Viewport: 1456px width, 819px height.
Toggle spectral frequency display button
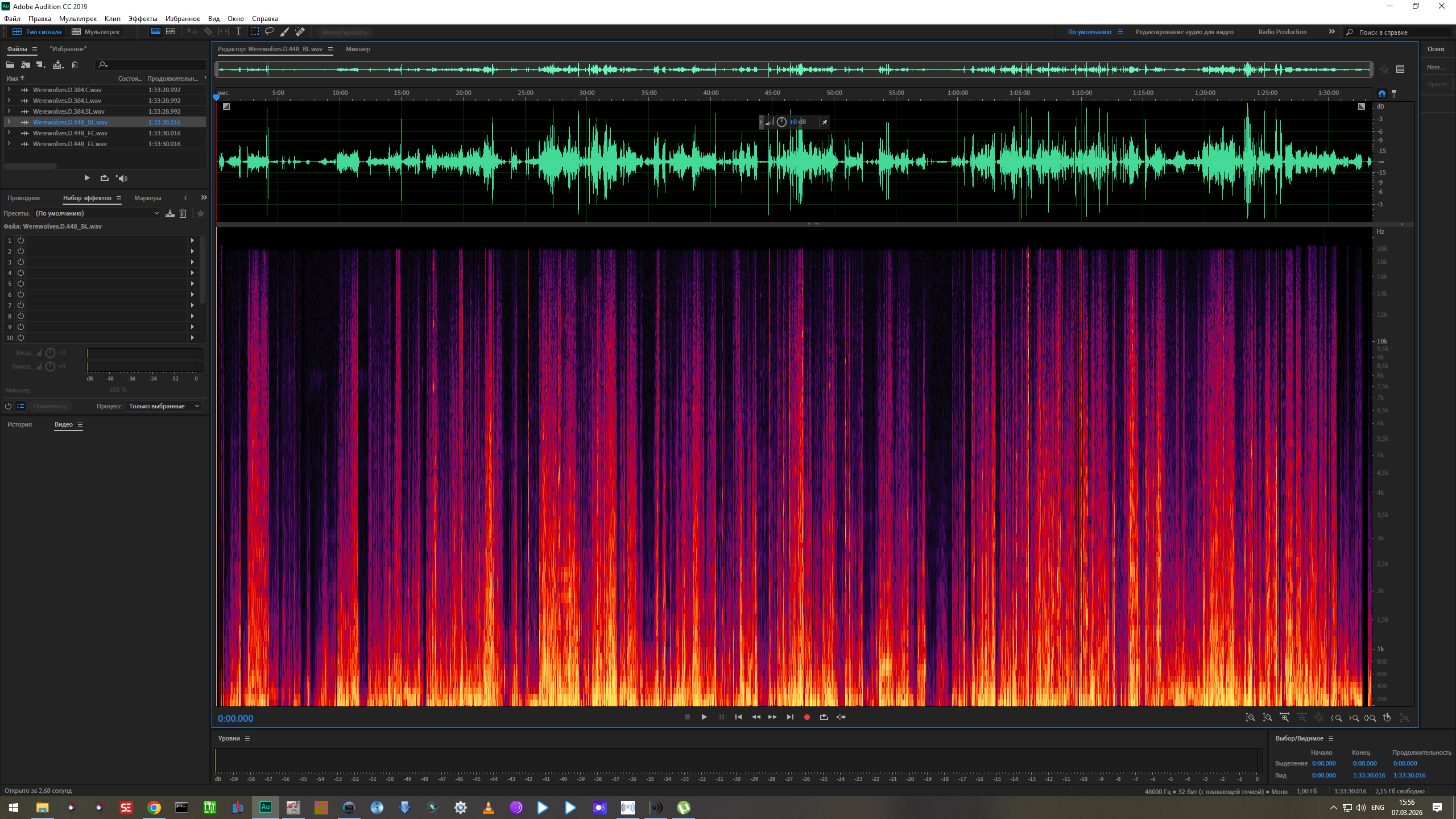point(155,32)
